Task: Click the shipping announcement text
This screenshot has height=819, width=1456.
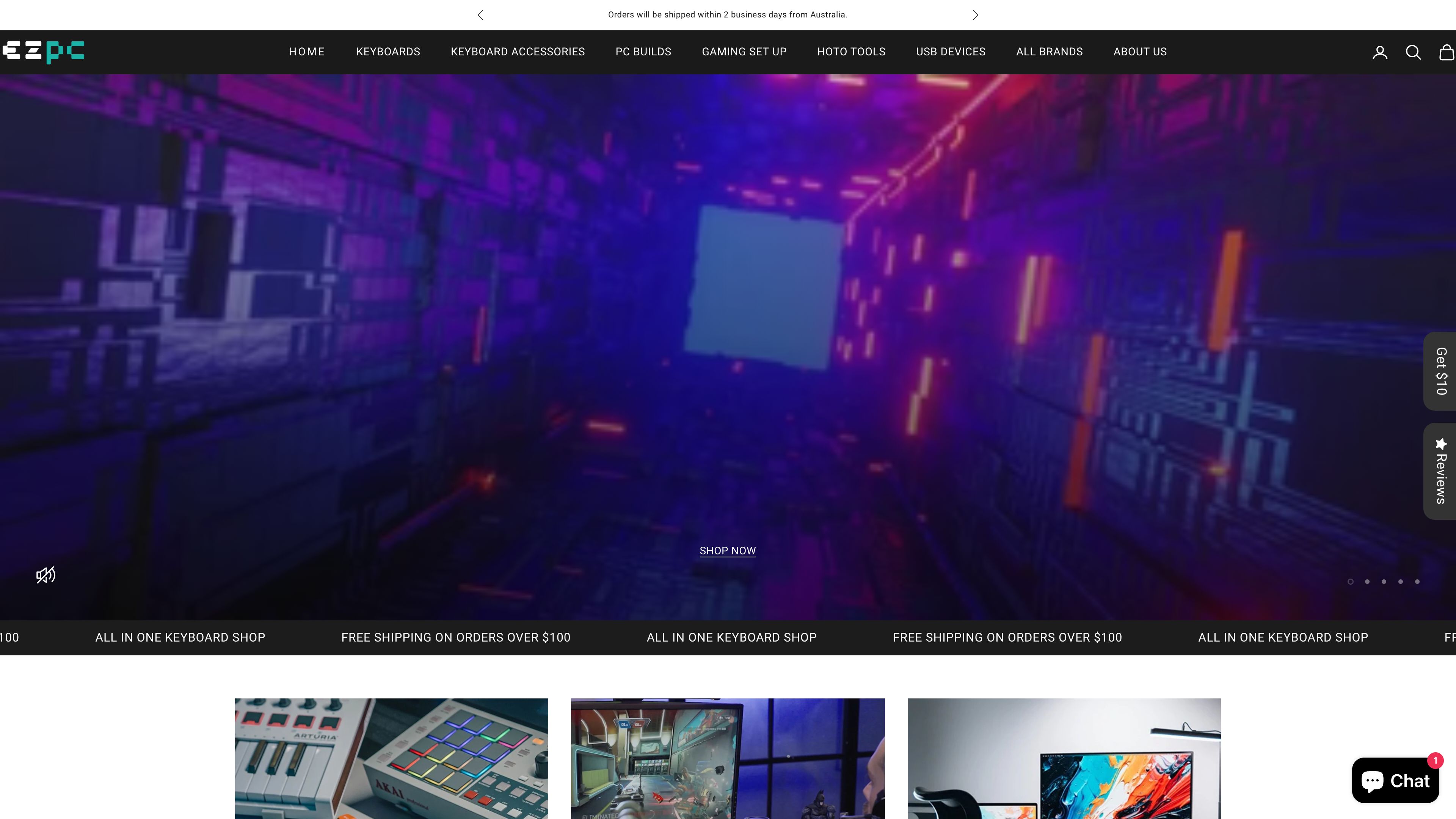Action: click(728, 15)
